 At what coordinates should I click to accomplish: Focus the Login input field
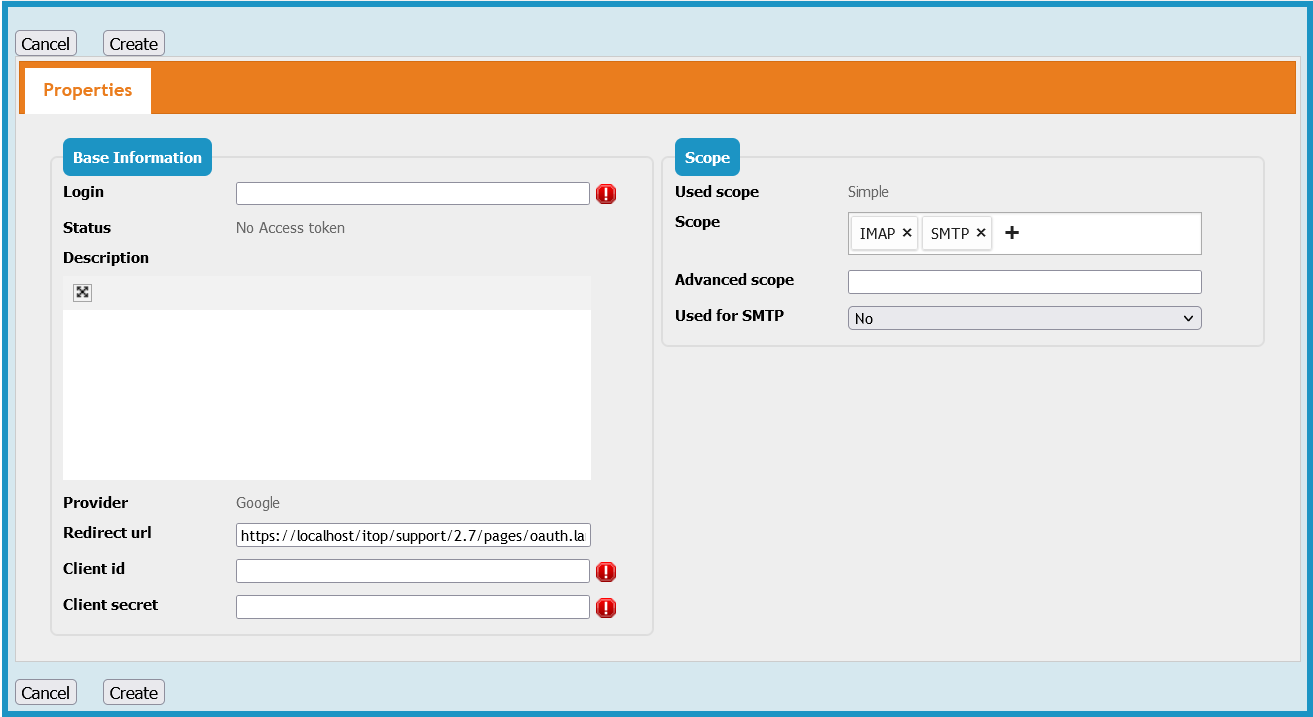pyautogui.click(x=412, y=194)
